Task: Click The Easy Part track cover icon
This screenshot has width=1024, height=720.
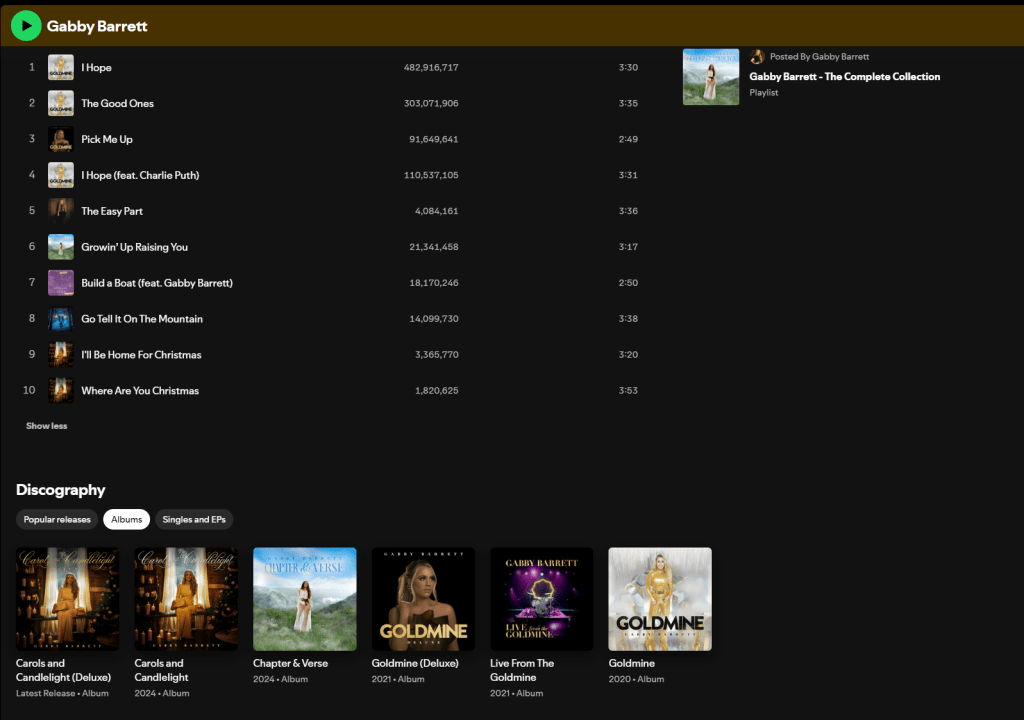Action: (61, 211)
